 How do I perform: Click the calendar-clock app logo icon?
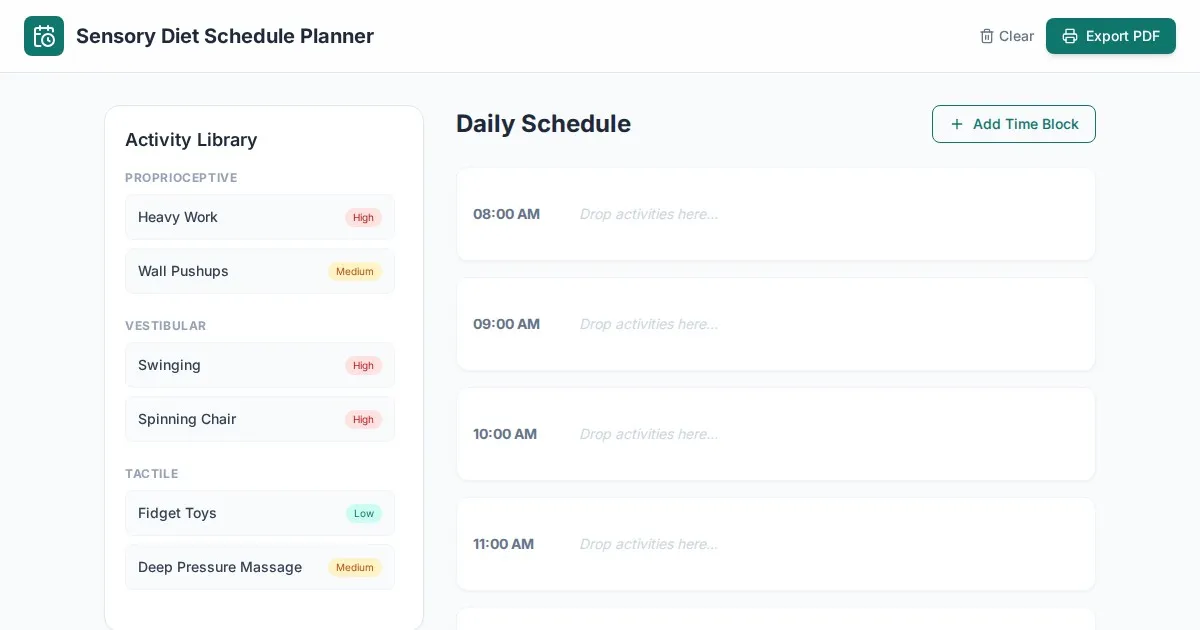tap(44, 36)
